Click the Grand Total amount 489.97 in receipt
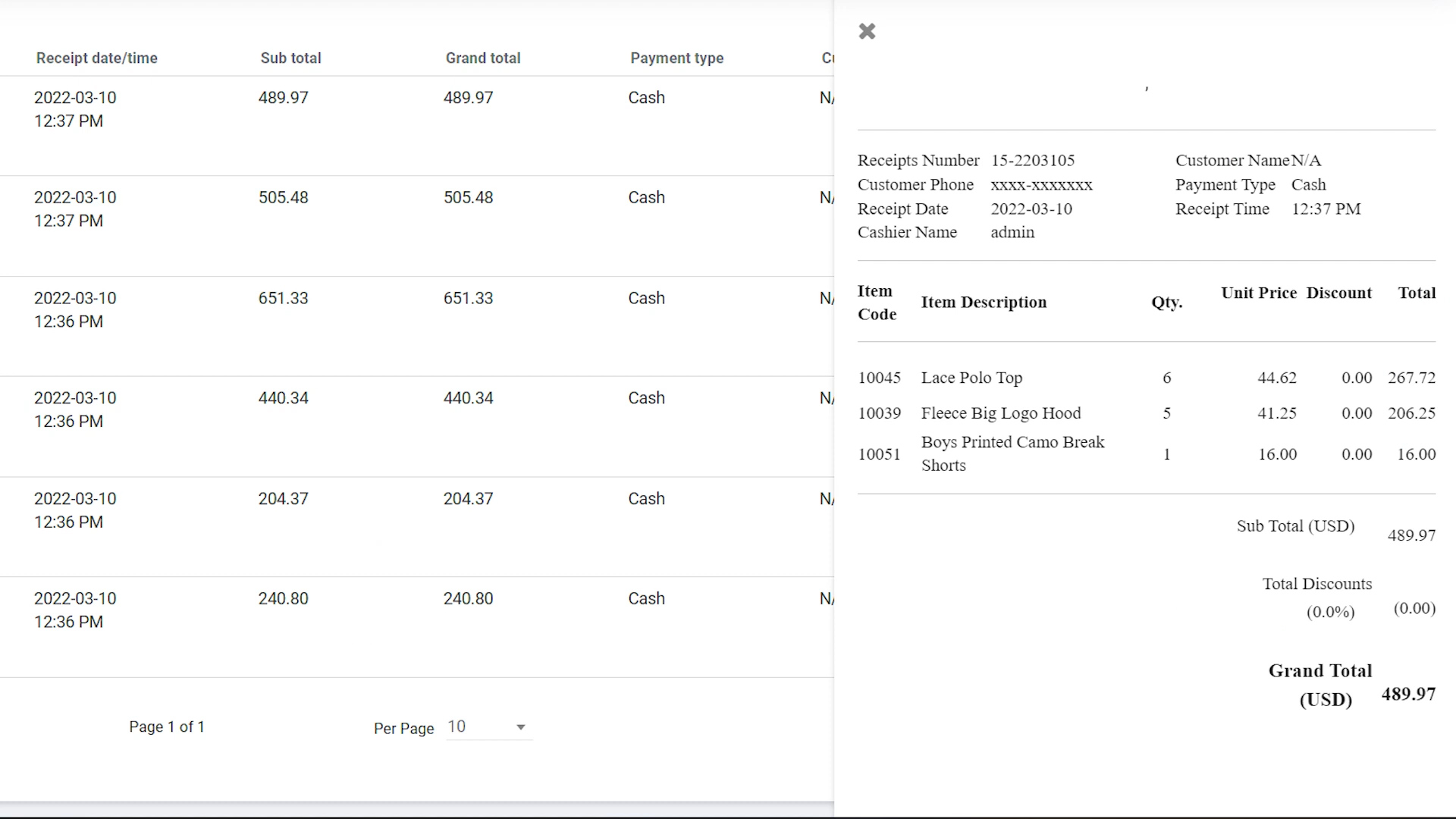1456x819 pixels. coord(1408,694)
